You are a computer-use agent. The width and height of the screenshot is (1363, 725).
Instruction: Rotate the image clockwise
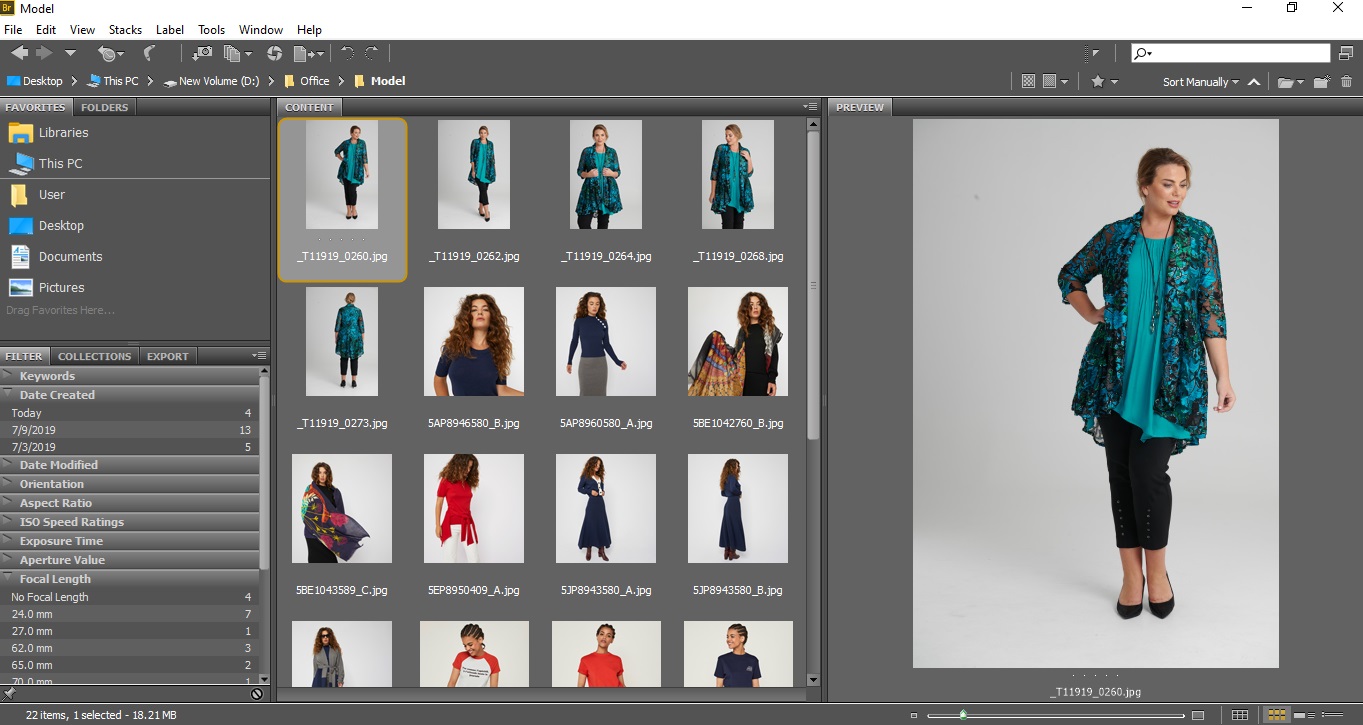click(371, 53)
